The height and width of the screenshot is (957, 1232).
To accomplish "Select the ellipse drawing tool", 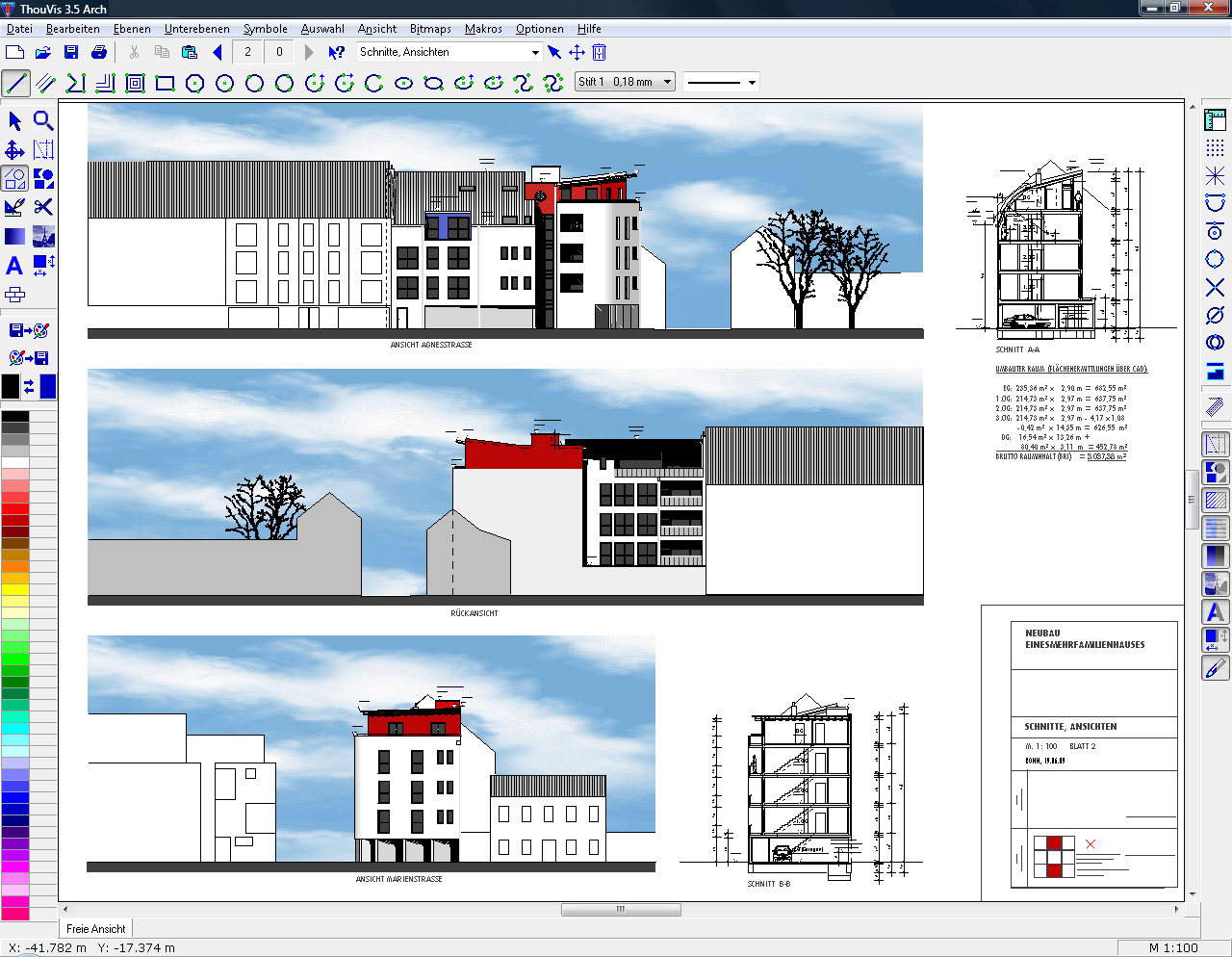I will click(404, 84).
